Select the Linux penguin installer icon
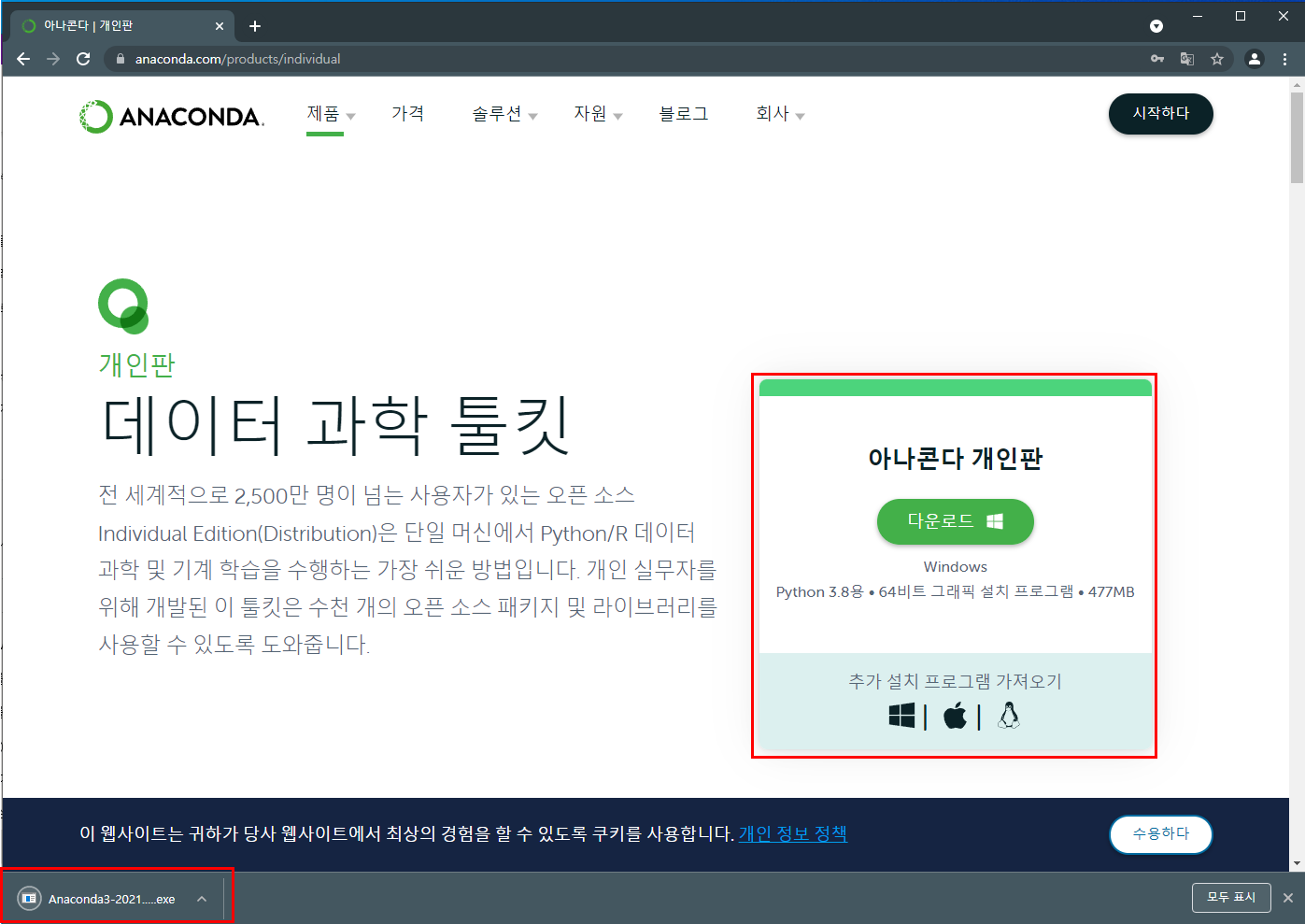Image resolution: width=1305 pixels, height=924 pixels. click(1008, 716)
